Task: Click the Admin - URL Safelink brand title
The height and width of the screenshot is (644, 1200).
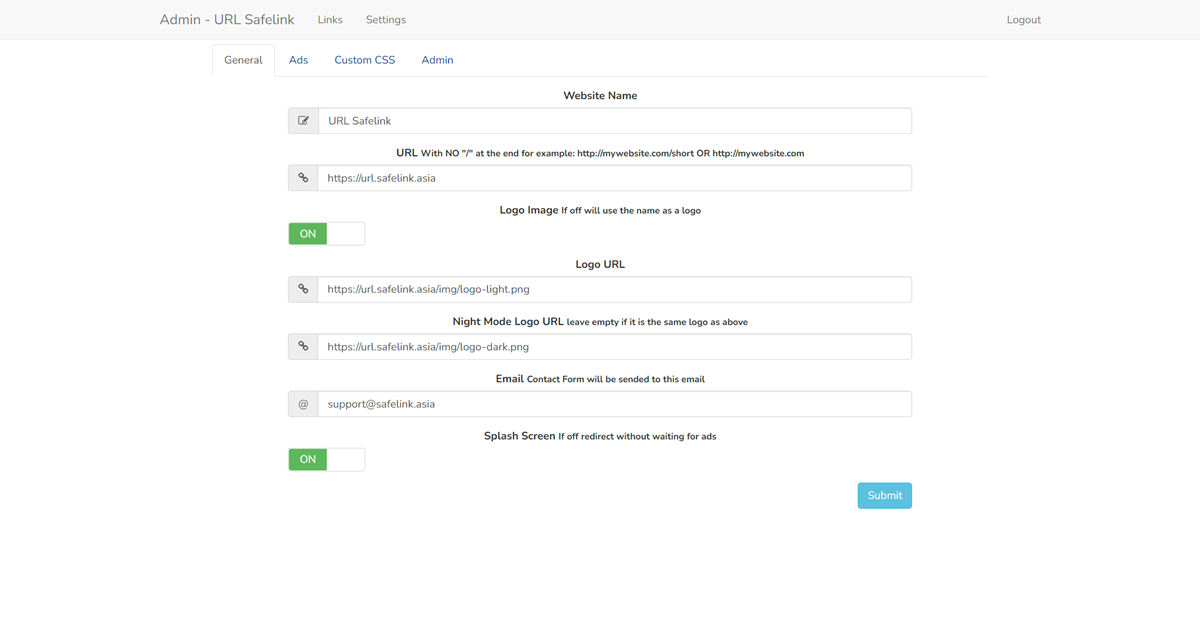Action: pyautogui.click(x=227, y=20)
